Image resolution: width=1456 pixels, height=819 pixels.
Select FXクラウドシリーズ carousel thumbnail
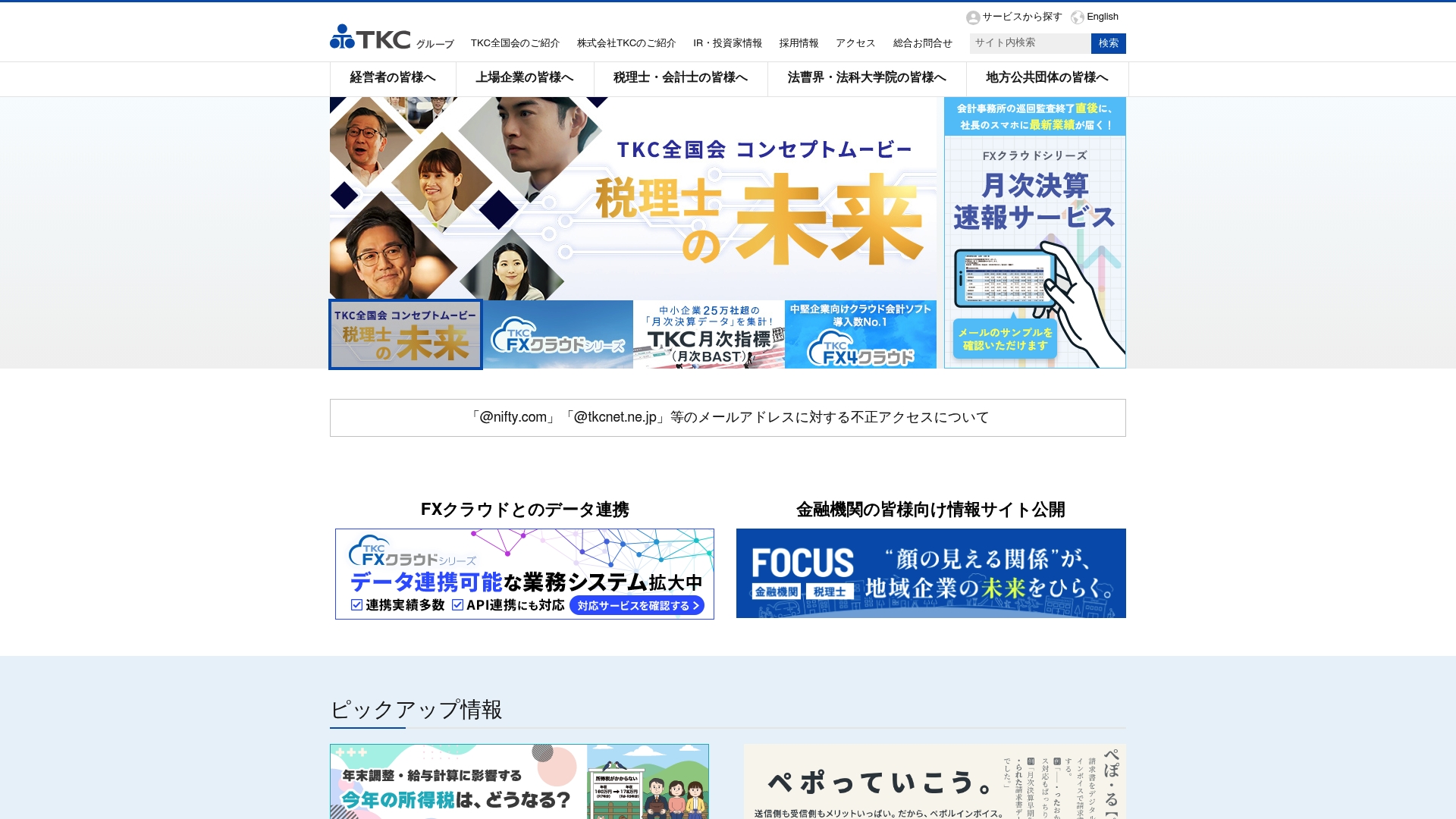coord(557,334)
